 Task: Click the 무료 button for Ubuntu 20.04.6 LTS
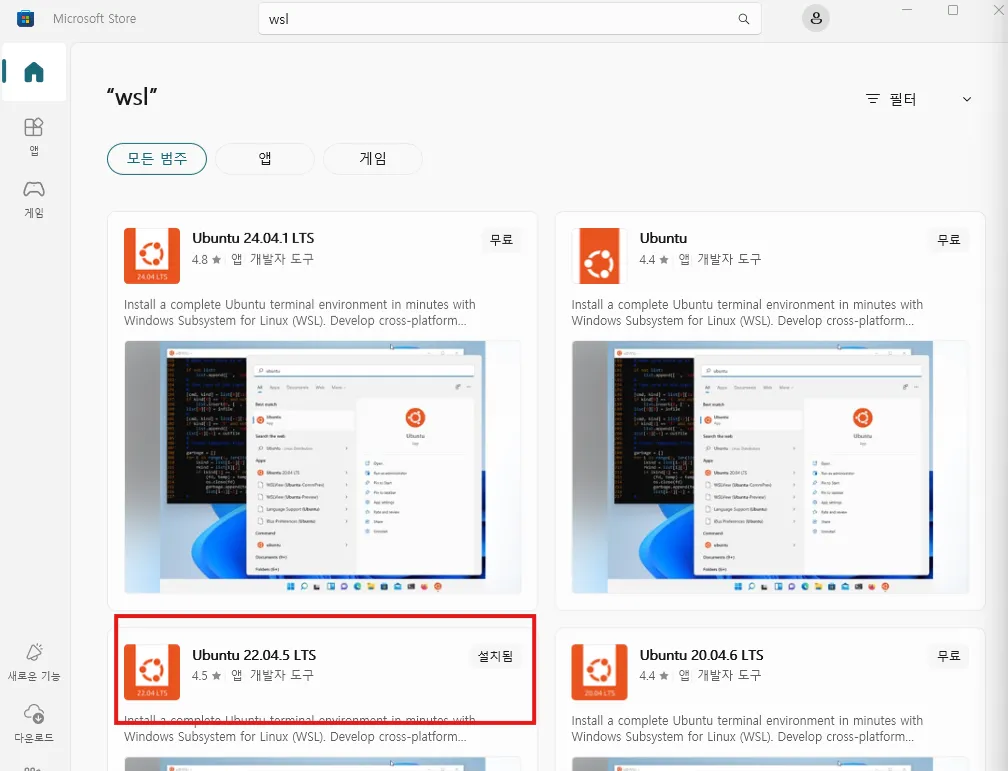click(949, 656)
